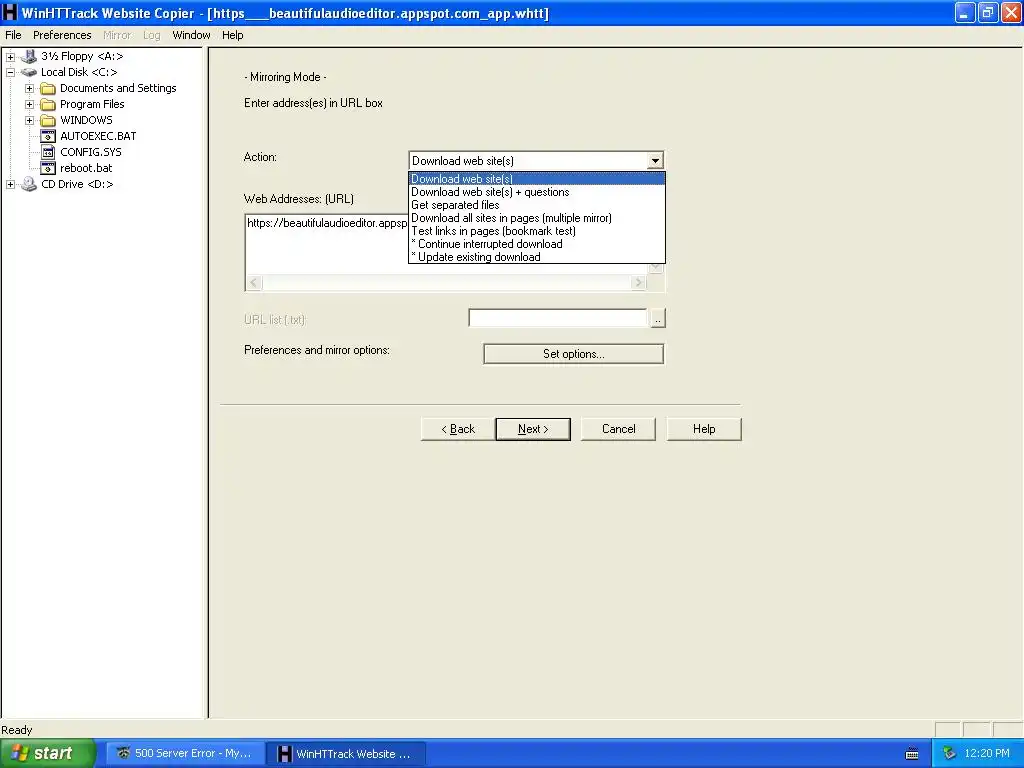Click the CD Drive D: icon
Screen dimensions: 1024x768
pos(29,184)
